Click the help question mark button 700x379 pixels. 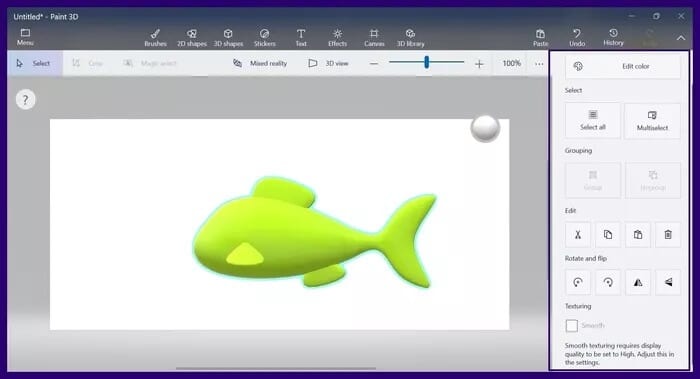point(25,100)
